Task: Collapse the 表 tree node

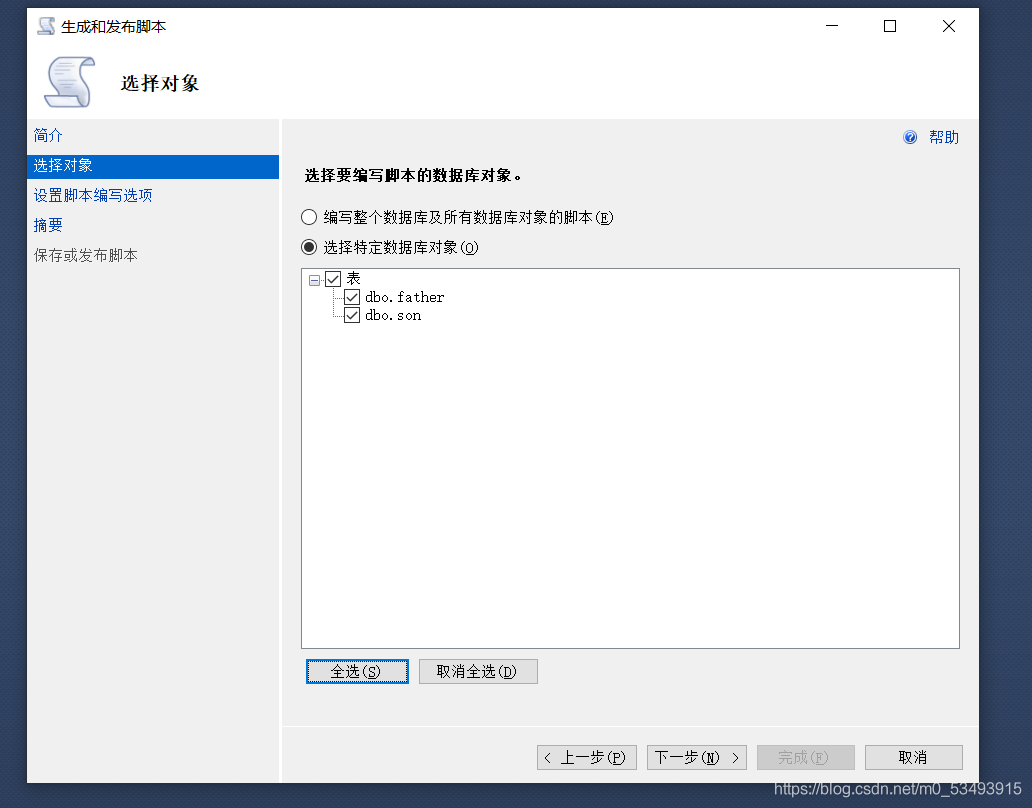Action: pyautogui.click(x=315, y=281)
